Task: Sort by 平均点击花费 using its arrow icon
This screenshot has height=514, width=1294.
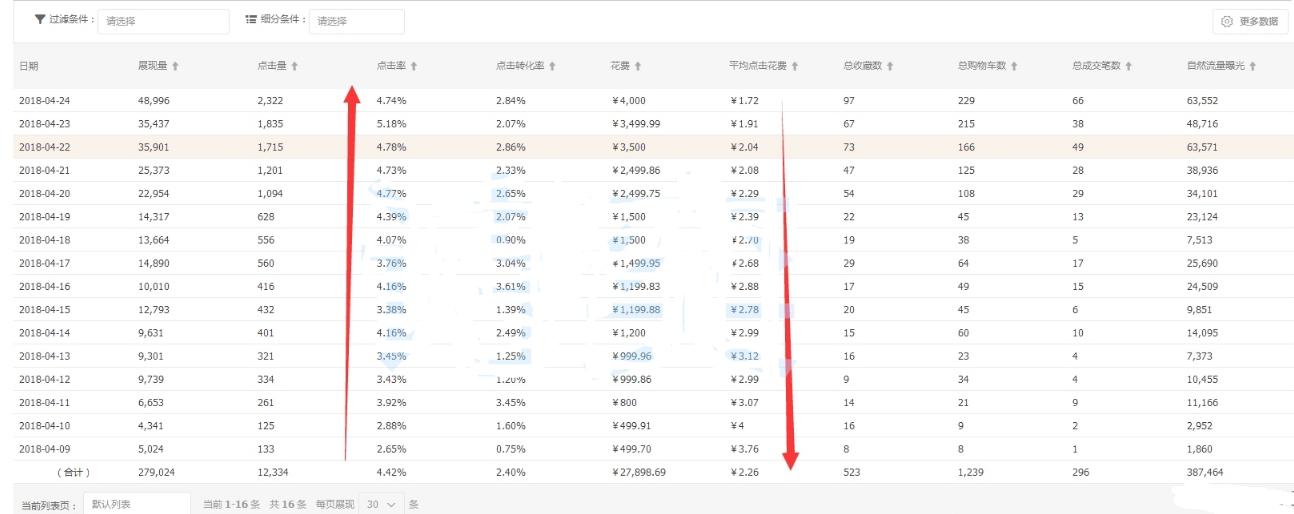Action: click(795, 66)
